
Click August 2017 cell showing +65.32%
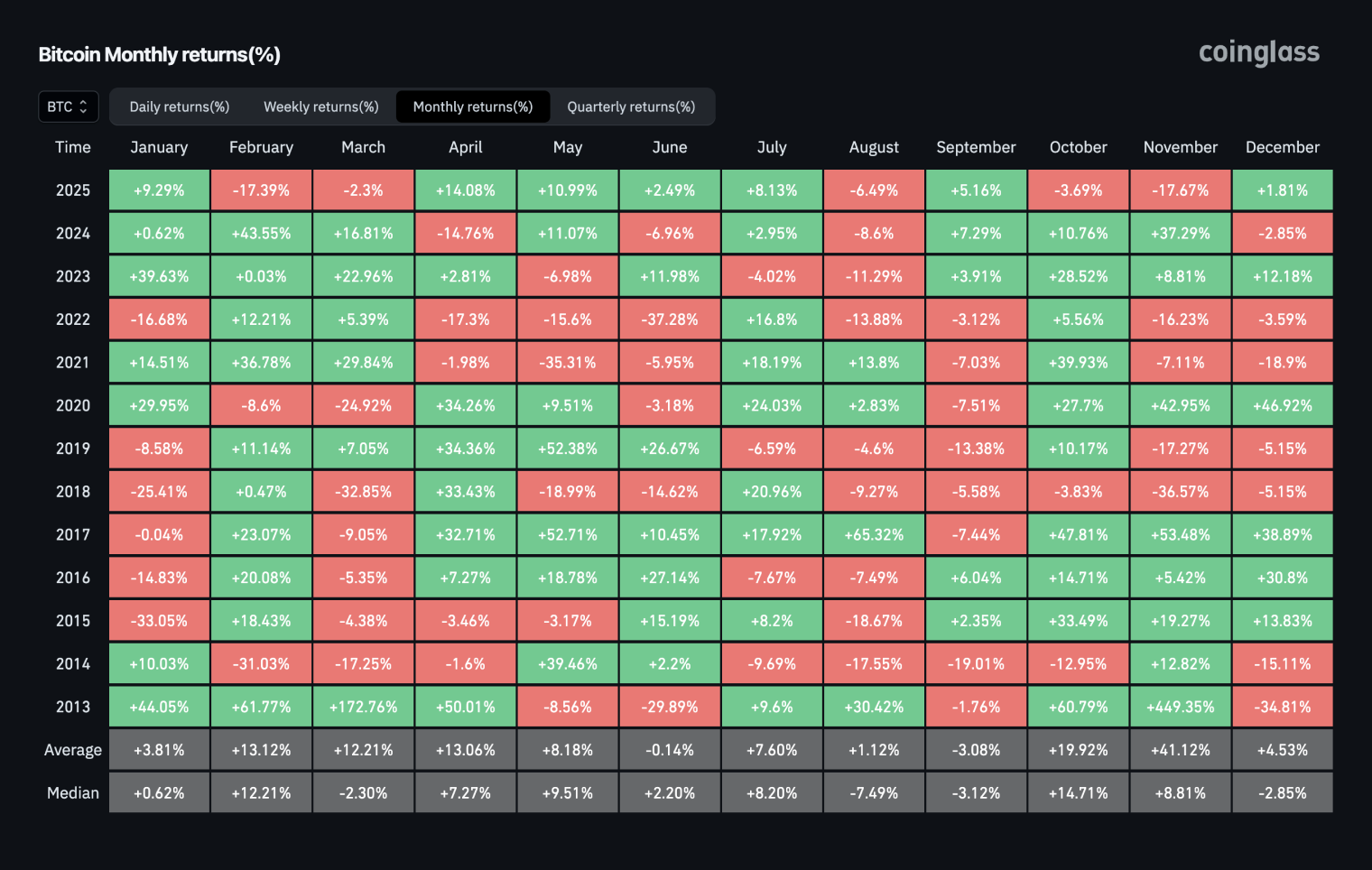pyautogui.click(x=874, y=534)
